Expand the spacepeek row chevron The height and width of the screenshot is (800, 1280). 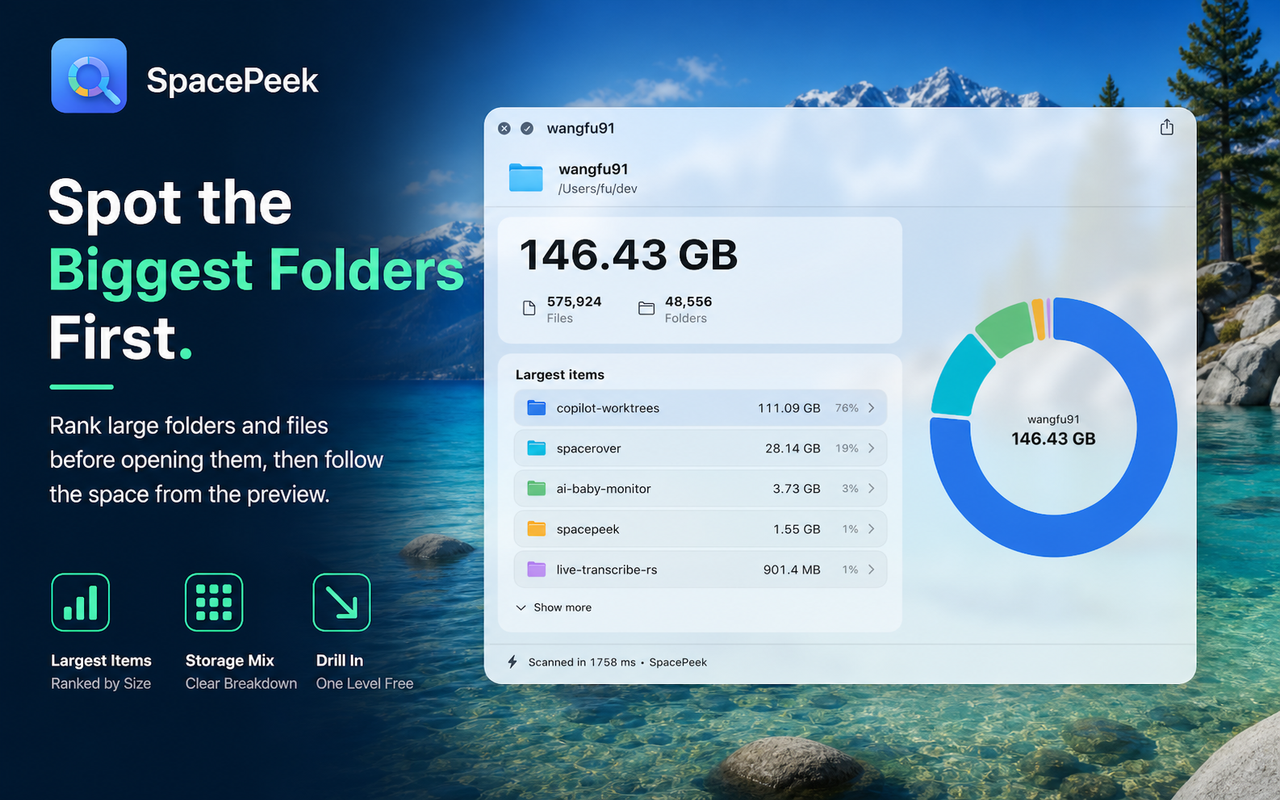pos(871,529)
